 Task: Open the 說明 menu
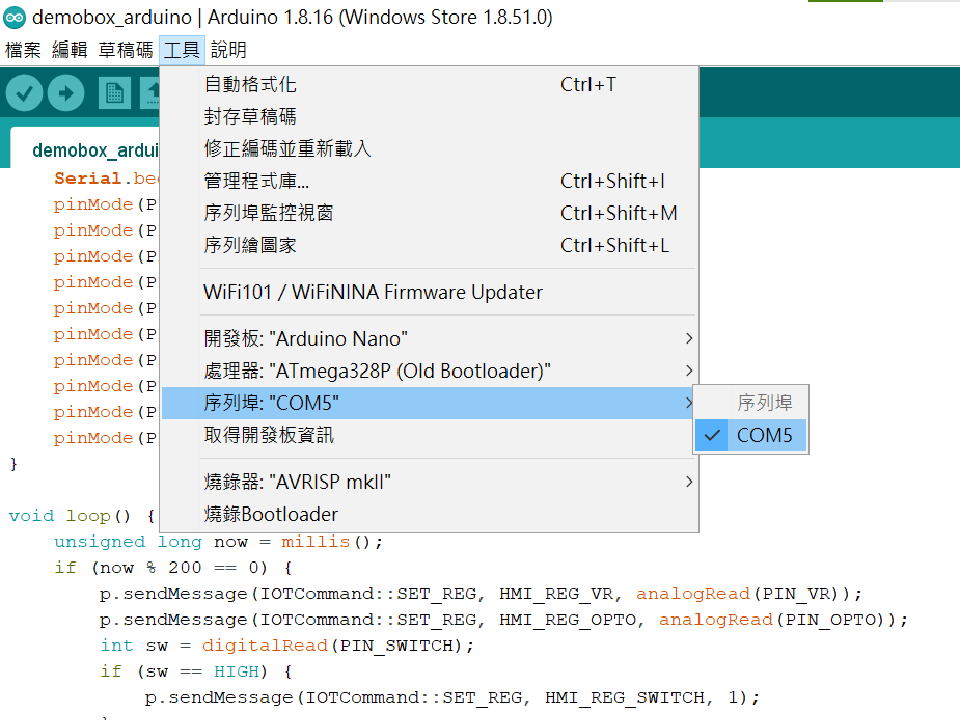pyautogui.click(x=229, y=50)
